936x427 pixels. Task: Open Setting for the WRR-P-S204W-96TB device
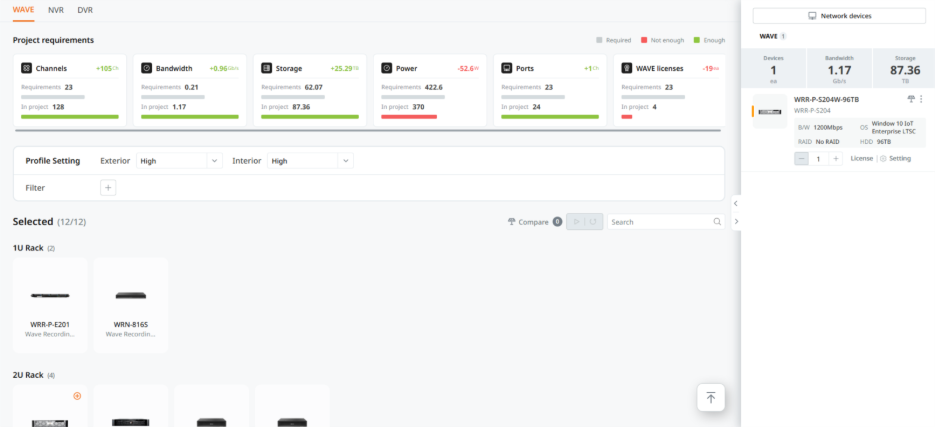coord(896,158)
